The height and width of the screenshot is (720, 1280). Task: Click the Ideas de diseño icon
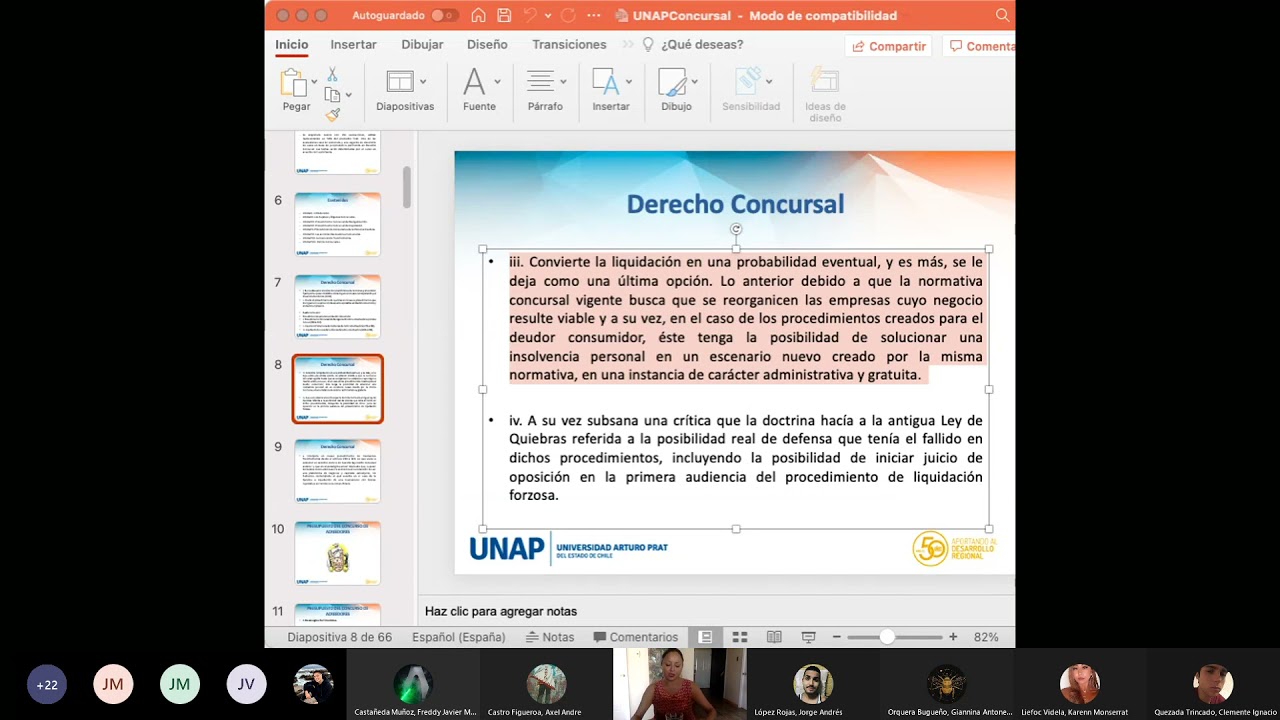point(825,82)
